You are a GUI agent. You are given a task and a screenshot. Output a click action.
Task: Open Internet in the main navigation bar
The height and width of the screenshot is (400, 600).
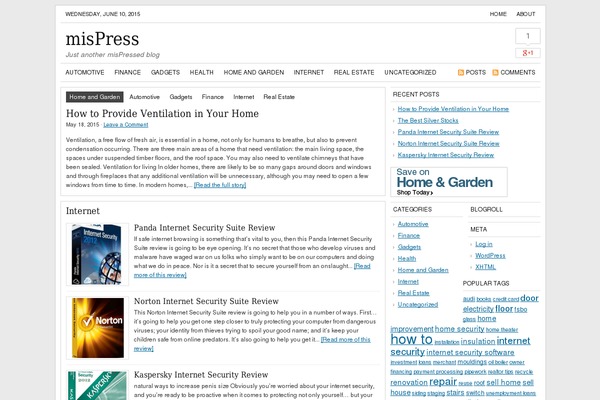tap(309, 72)
